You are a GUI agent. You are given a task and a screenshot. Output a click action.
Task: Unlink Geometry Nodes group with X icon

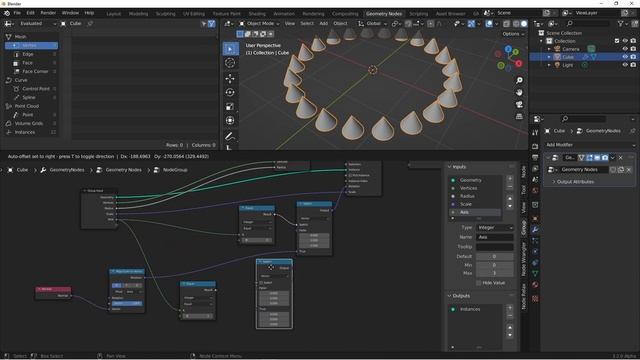pos(629,169)
